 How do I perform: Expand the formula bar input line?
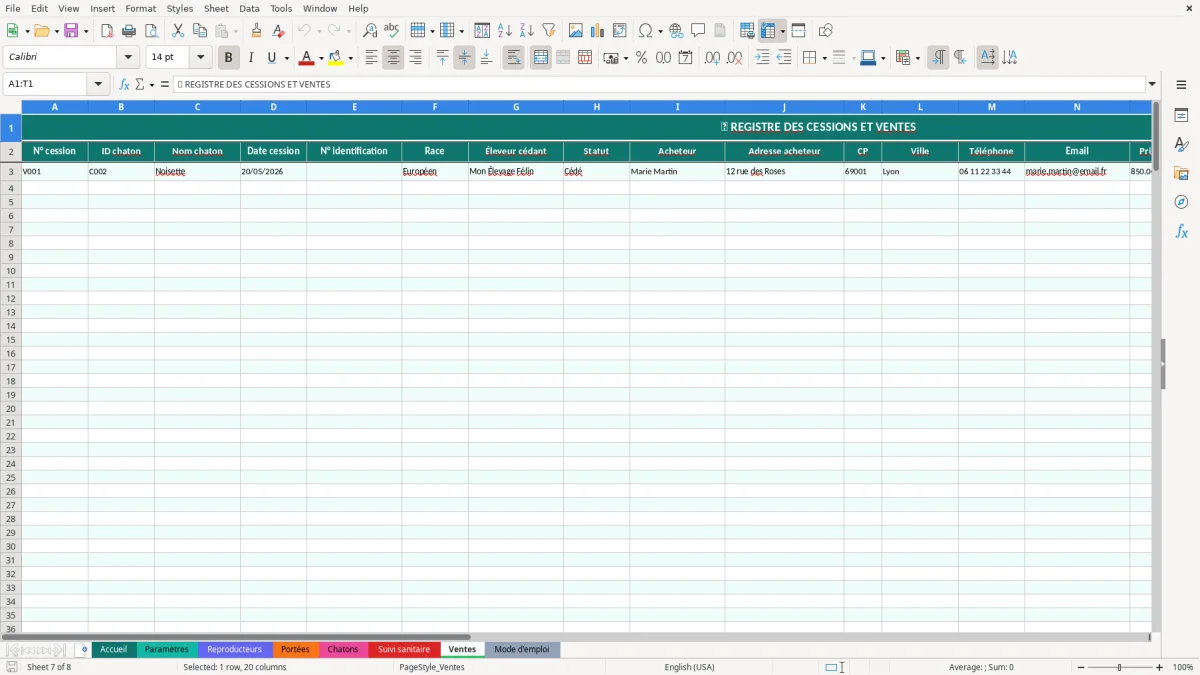pyautogui.click(x=1152, y=85)
